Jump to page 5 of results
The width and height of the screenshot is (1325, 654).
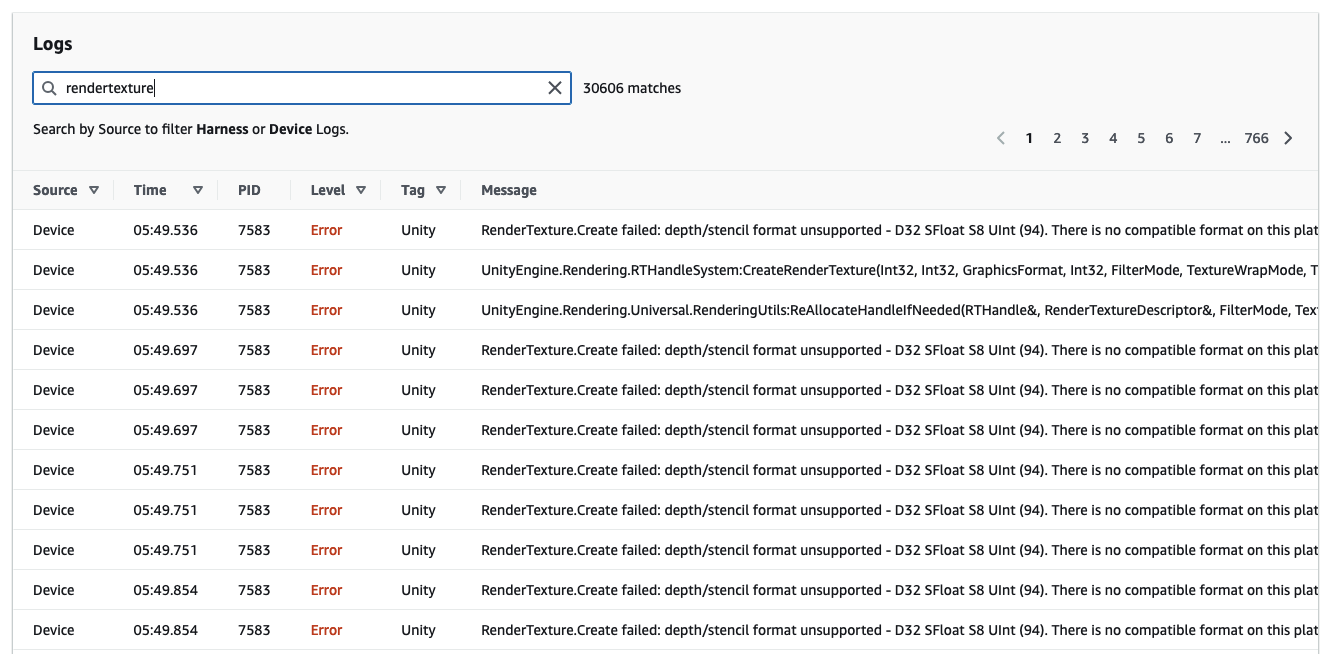click(x=1141, y=138)
